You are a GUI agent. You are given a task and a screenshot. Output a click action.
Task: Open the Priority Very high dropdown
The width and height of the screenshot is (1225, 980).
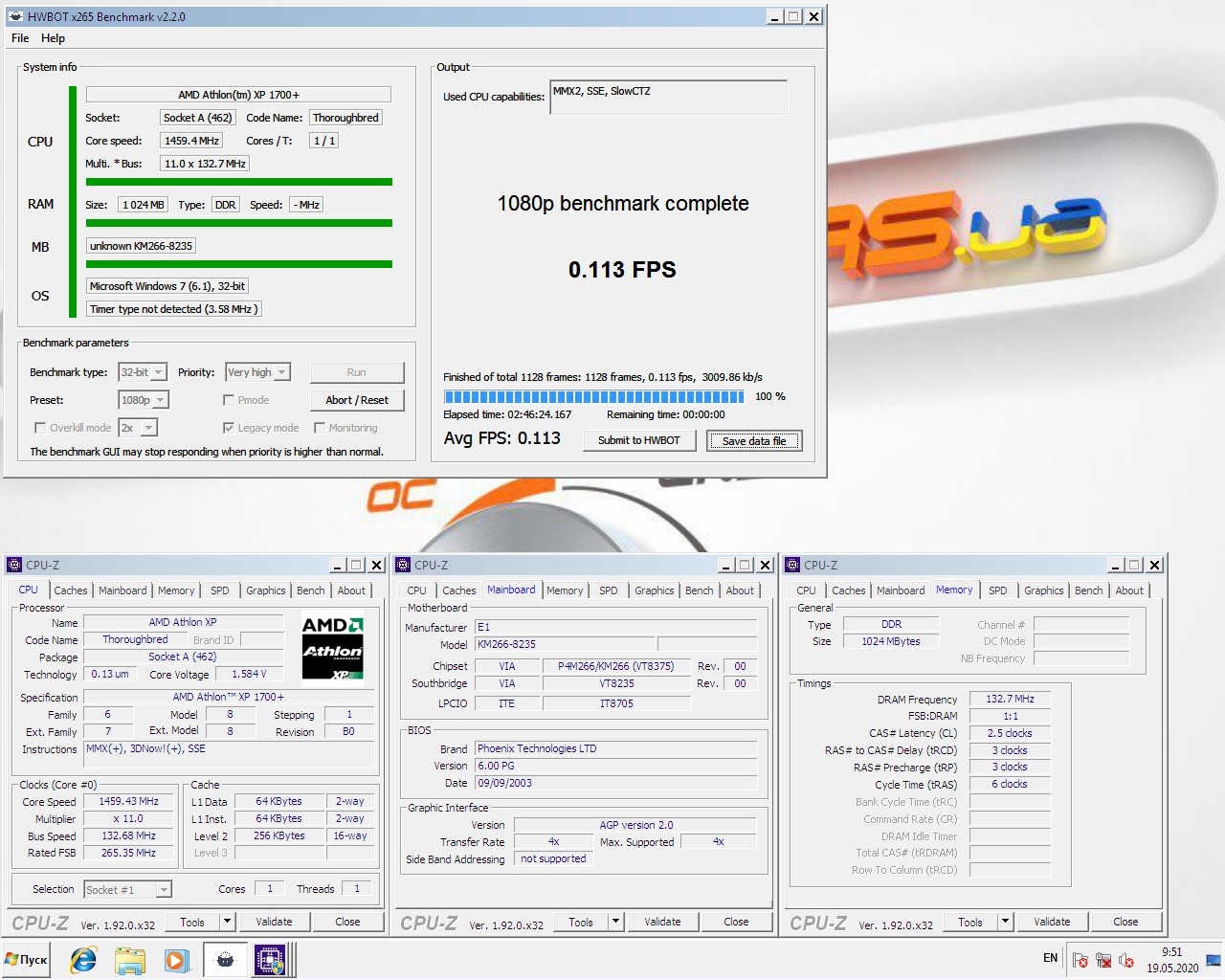click(x=257, y=372)
